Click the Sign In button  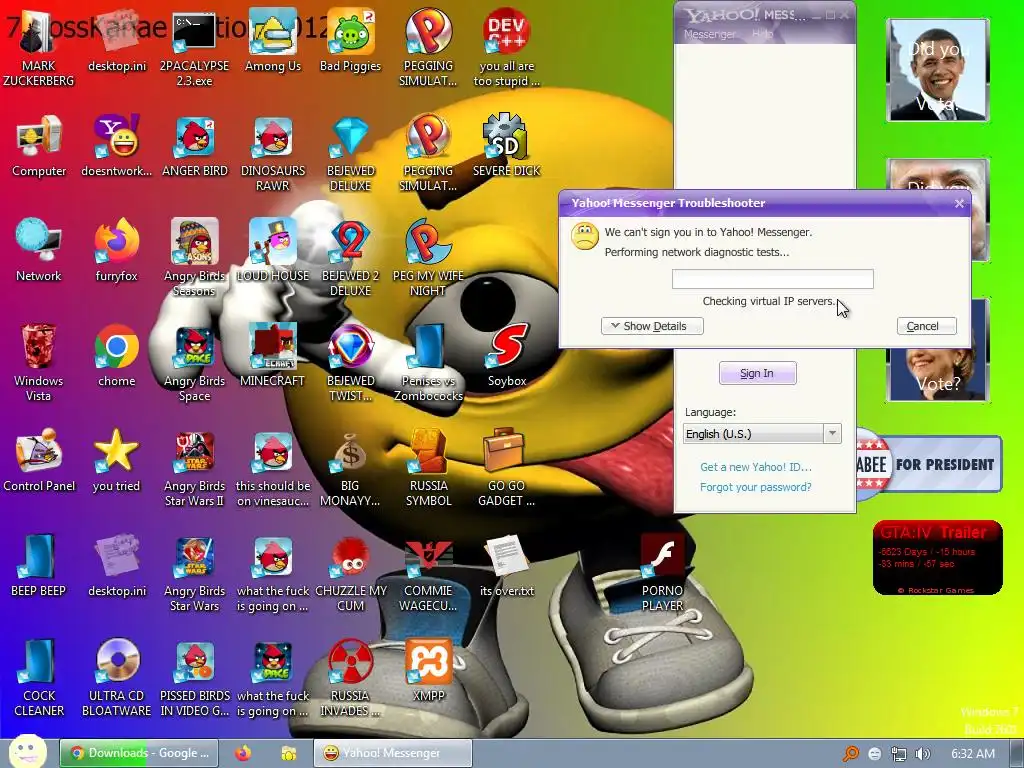tap(758, 373)
